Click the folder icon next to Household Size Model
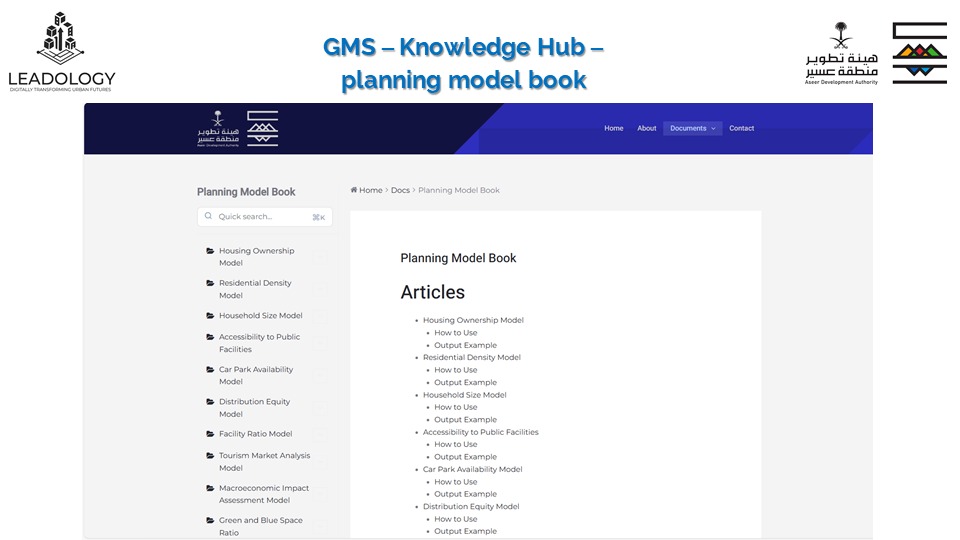960x540 pixels. (210, 316)
